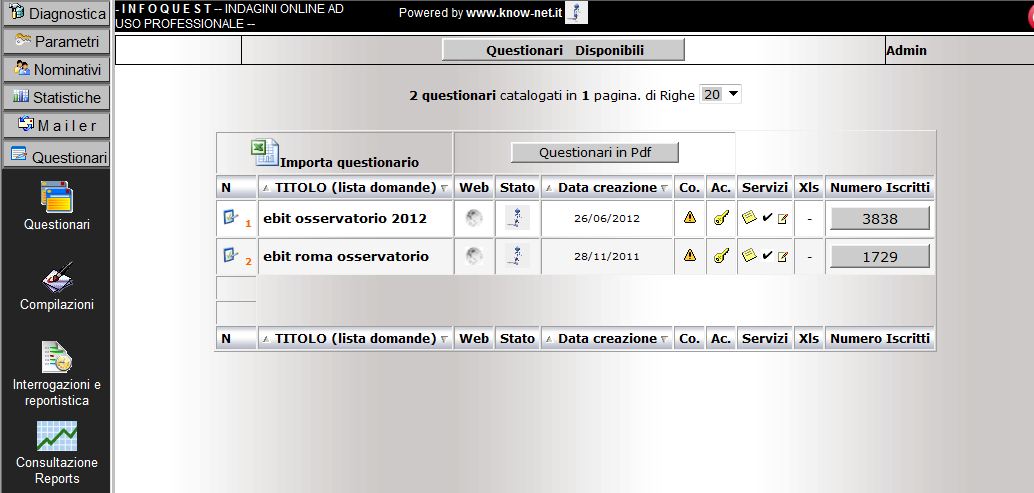This screenshot has height=493, width=1034.
Task: Sort TITOLO descending in bottom header
Action: [x=444, y=339]
